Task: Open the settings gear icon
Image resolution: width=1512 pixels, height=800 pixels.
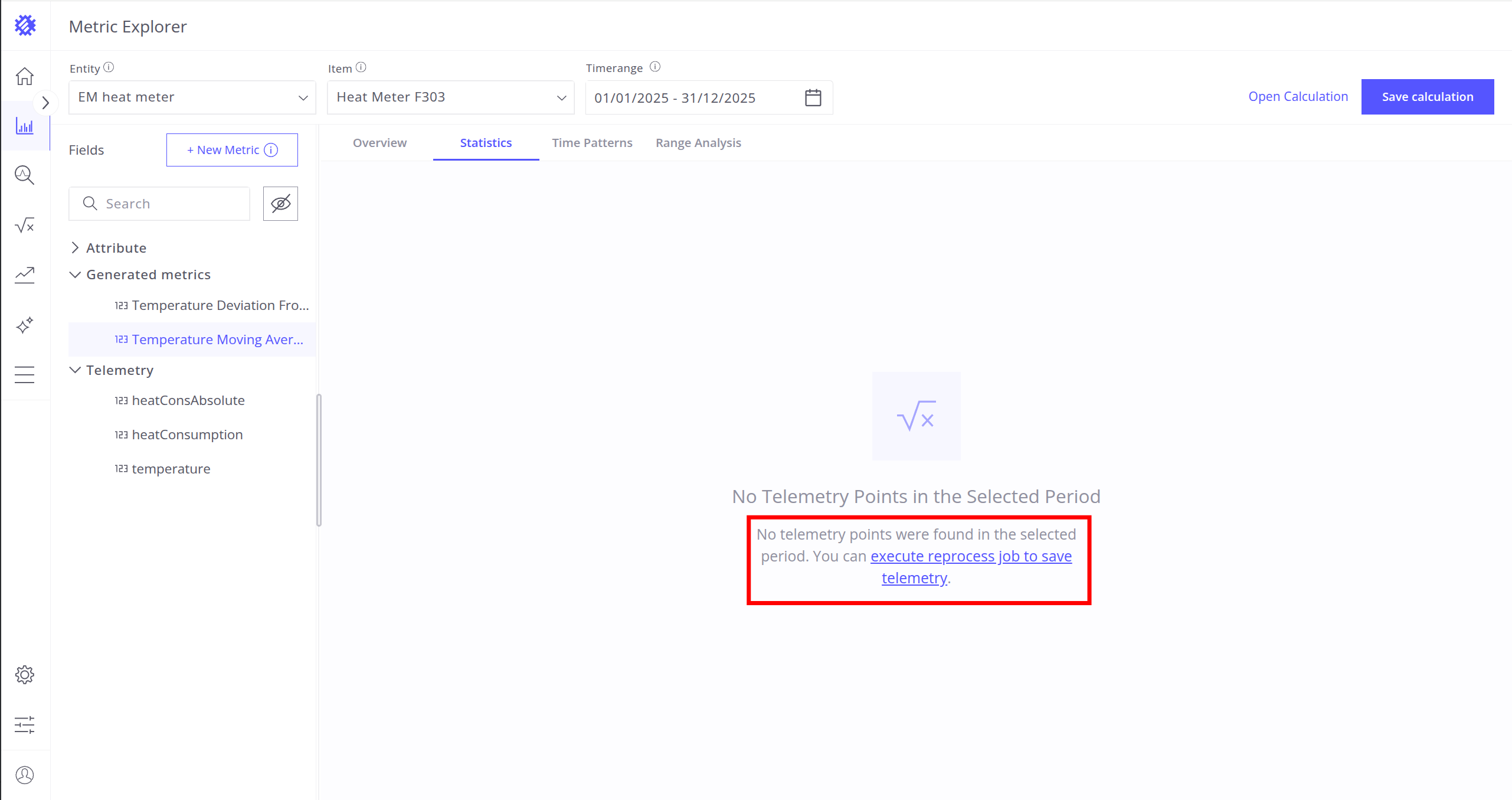Action: [x=25, y=674]
